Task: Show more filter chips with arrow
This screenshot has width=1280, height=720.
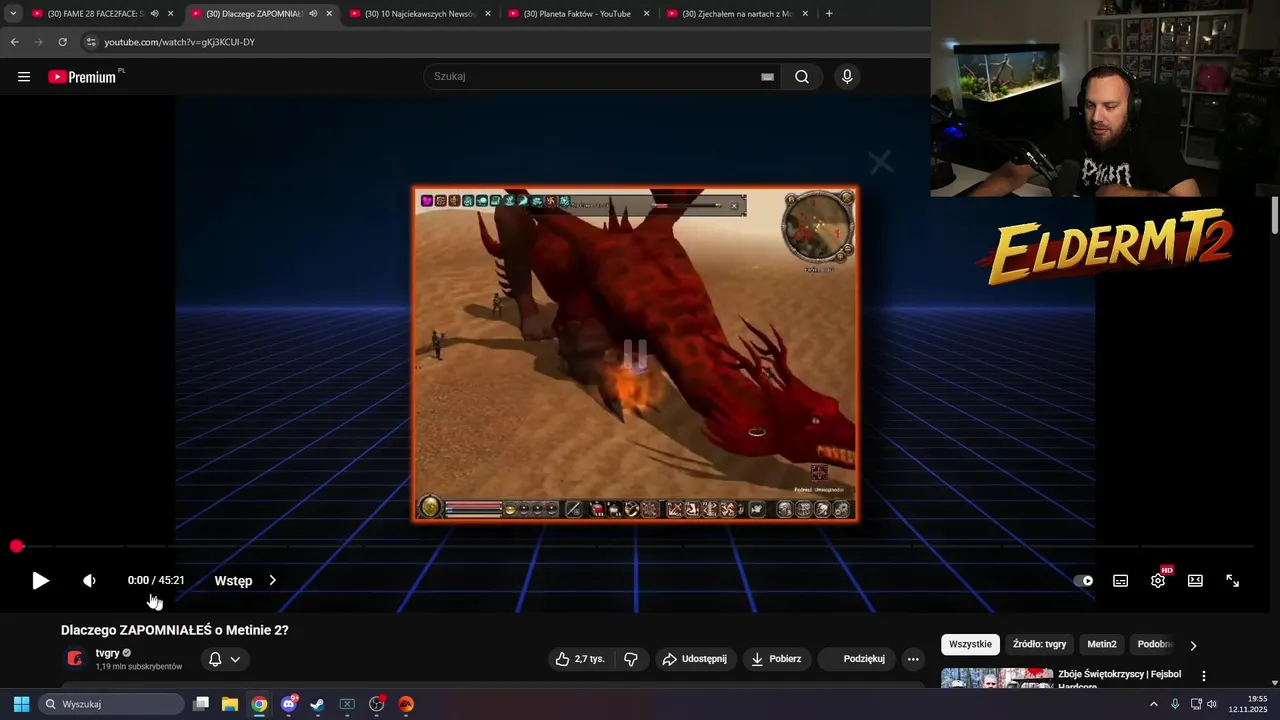Action: 1193,645
